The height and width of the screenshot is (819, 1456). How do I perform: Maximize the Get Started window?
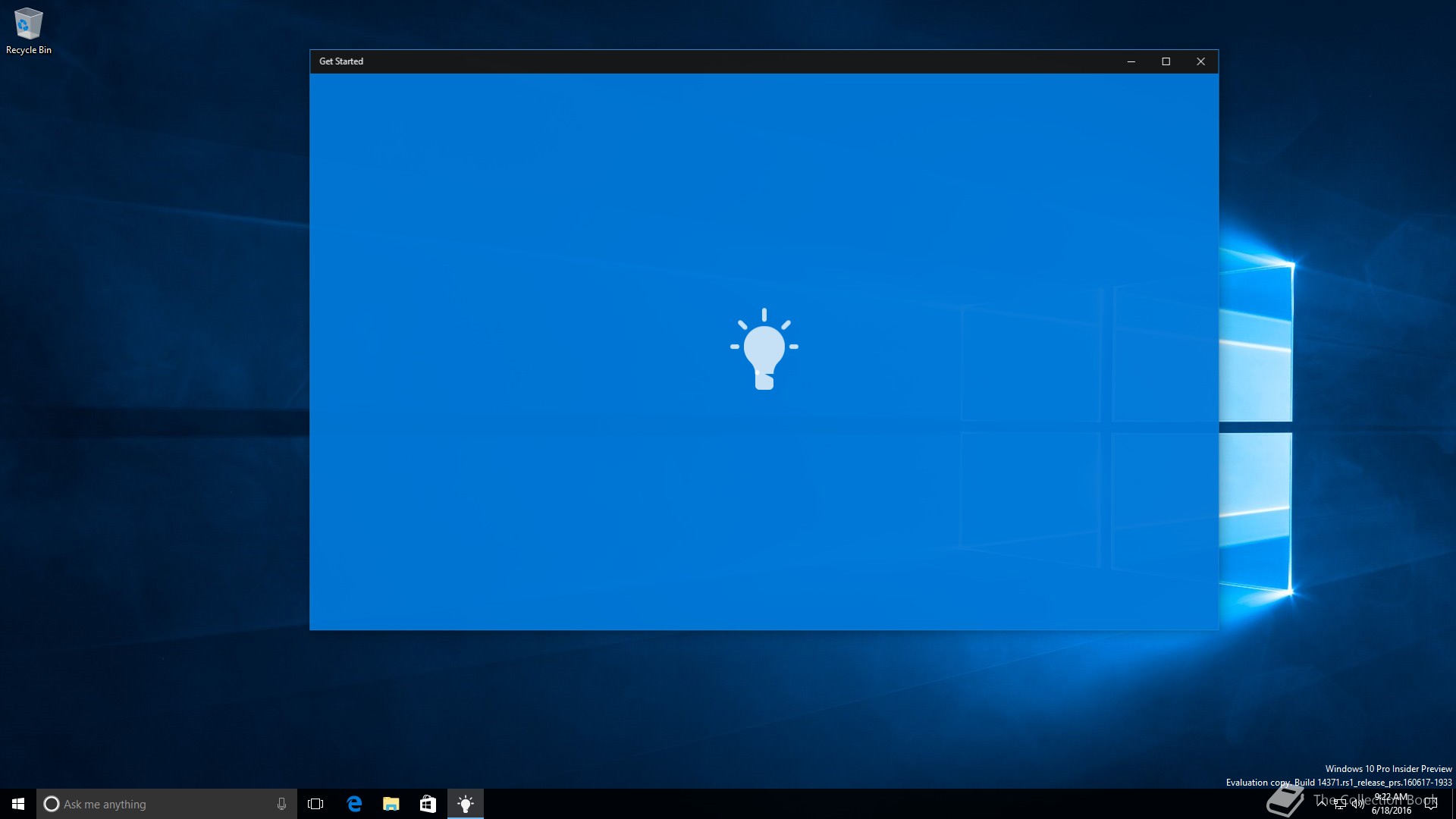tap(1166, 61)
